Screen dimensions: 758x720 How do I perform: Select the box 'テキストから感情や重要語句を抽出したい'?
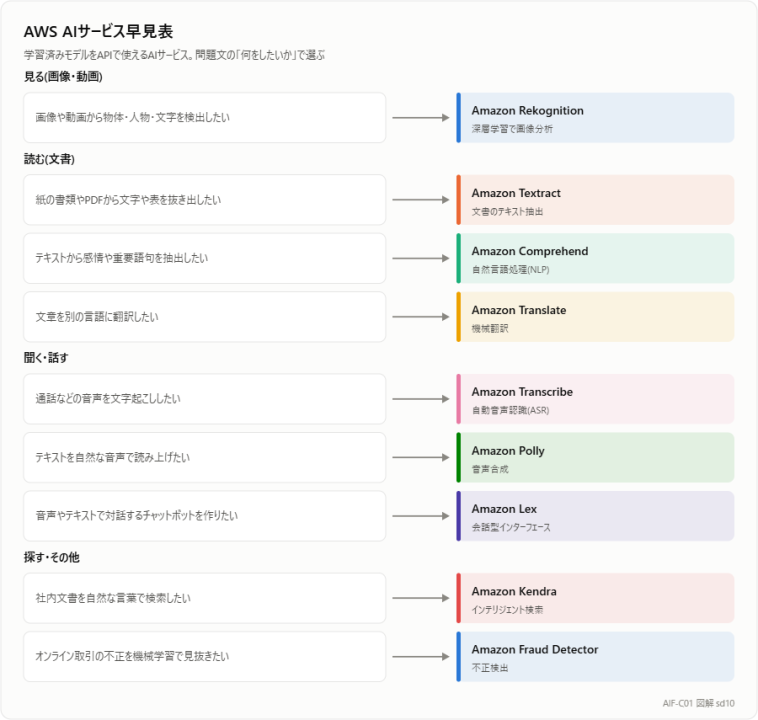tap(204, 258)
